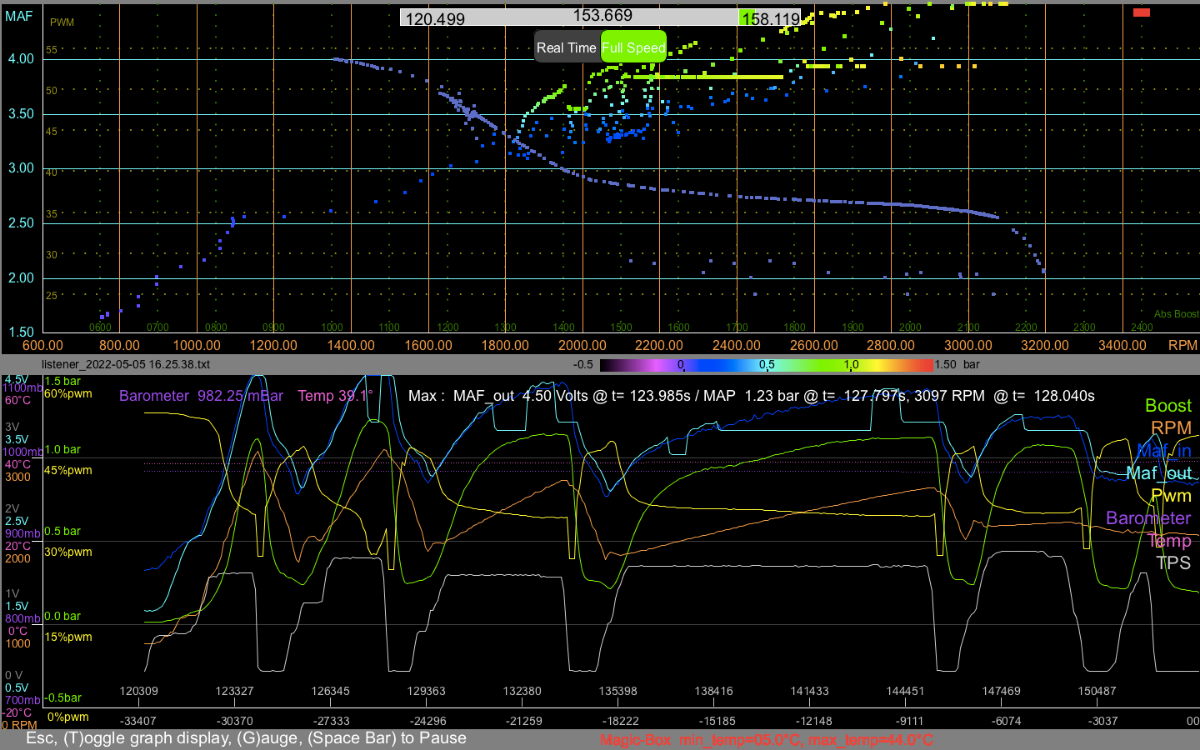Viewport: 1200px width, 750px height.
Task: Click the red recording indicator rectangle
Action: point(1141,12)
